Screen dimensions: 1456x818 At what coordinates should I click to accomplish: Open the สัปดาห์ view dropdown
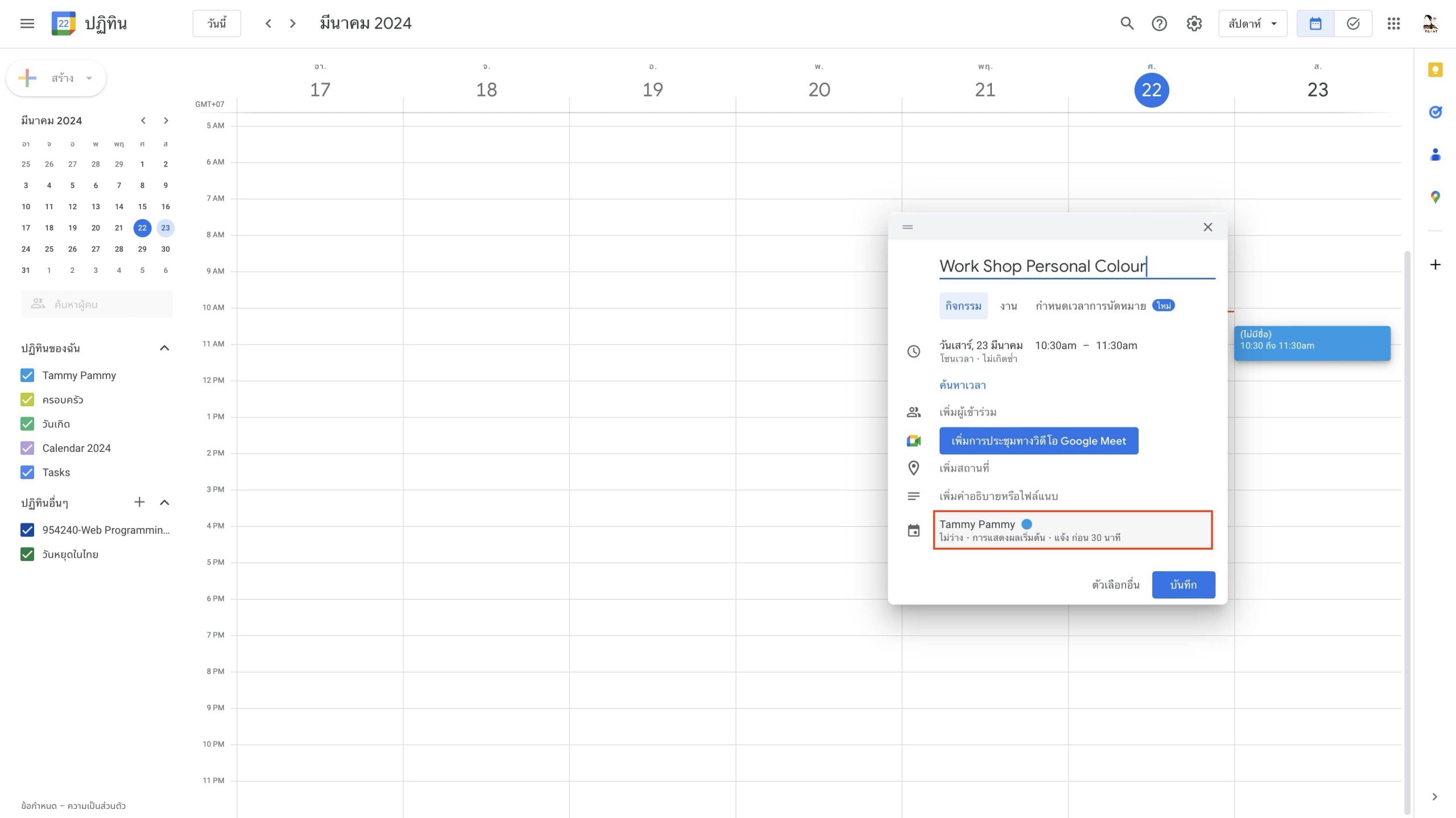(x=1252, y=23)
